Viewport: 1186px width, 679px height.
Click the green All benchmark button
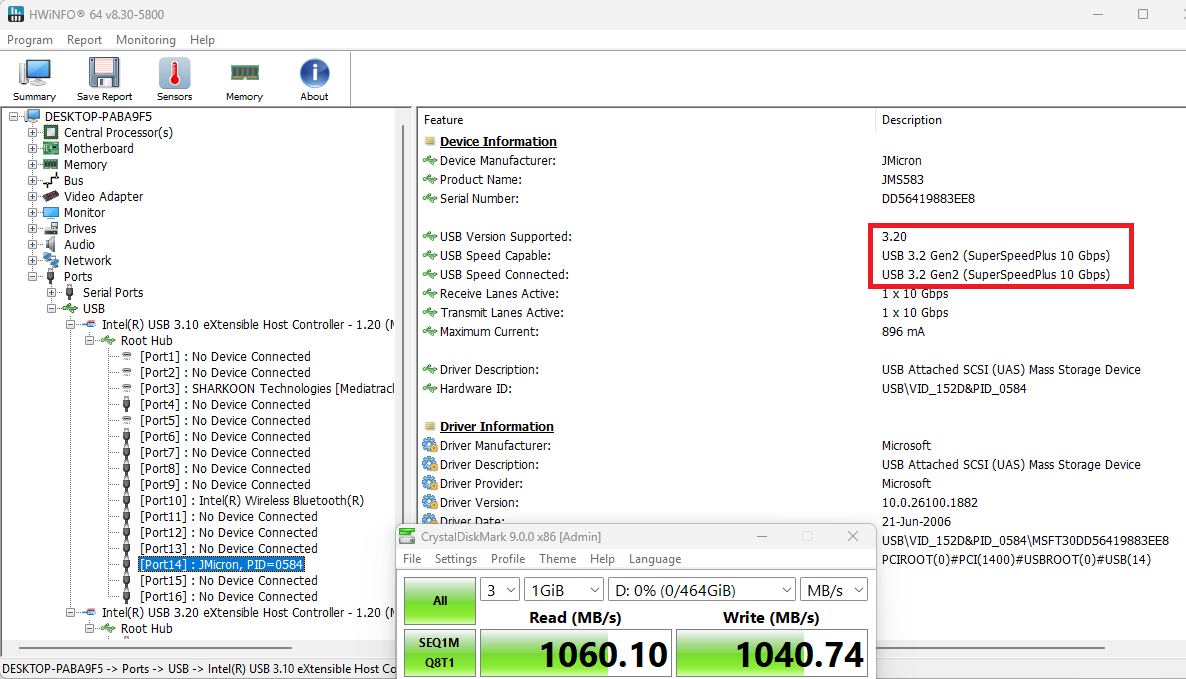pyautogui.click(x=439, y=601)
